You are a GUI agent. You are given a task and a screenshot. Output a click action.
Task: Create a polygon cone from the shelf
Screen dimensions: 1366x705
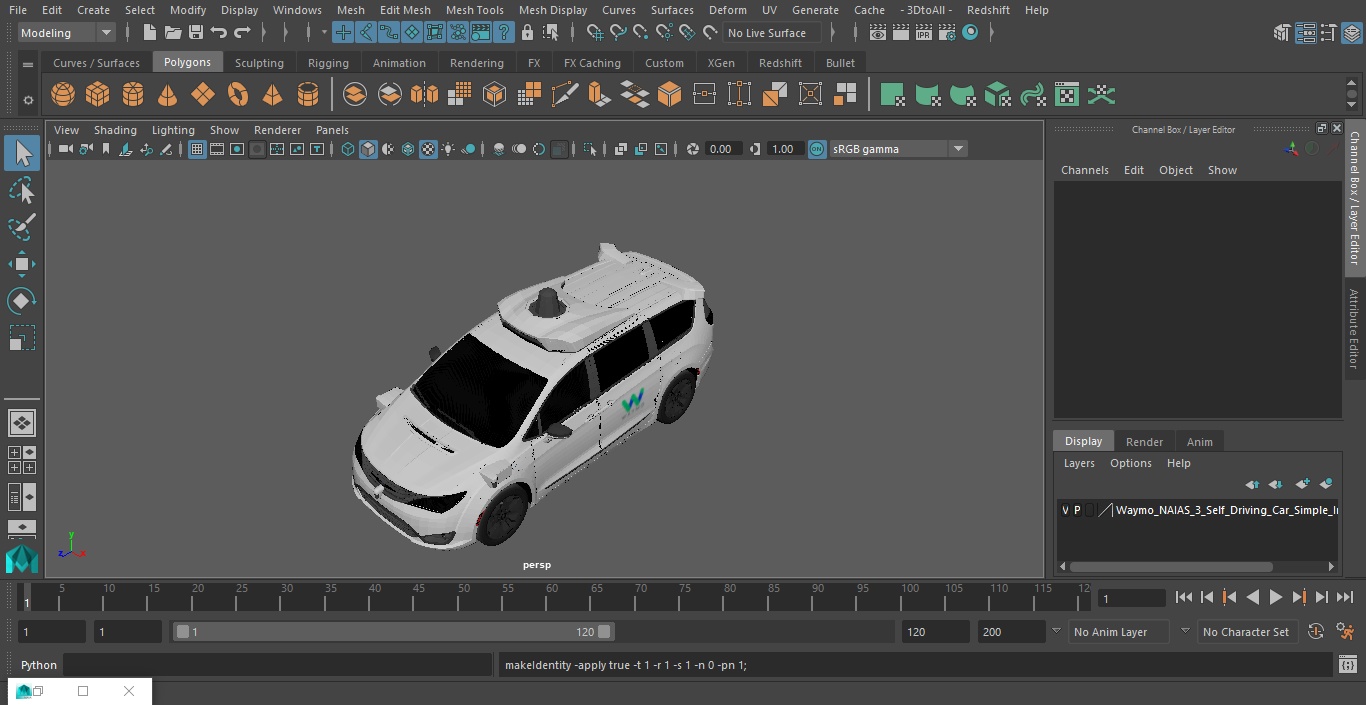coord(168,95)
